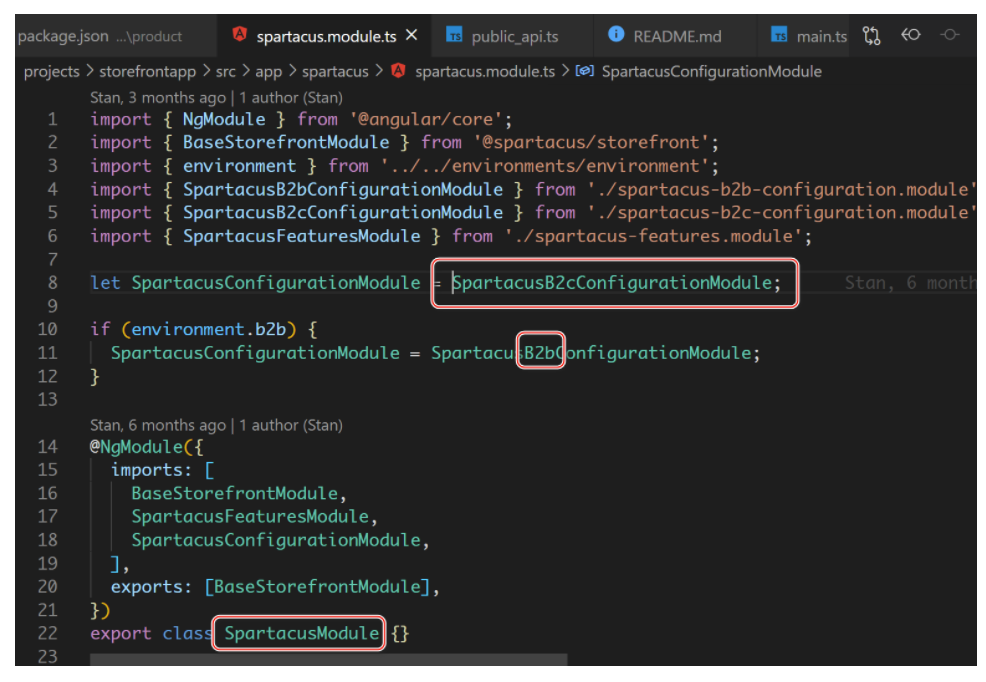Screen dimensions: 986x682
Task: Click 'SpartacusConfigurationModule' on line 18
Action: click(x=275, y=541)
